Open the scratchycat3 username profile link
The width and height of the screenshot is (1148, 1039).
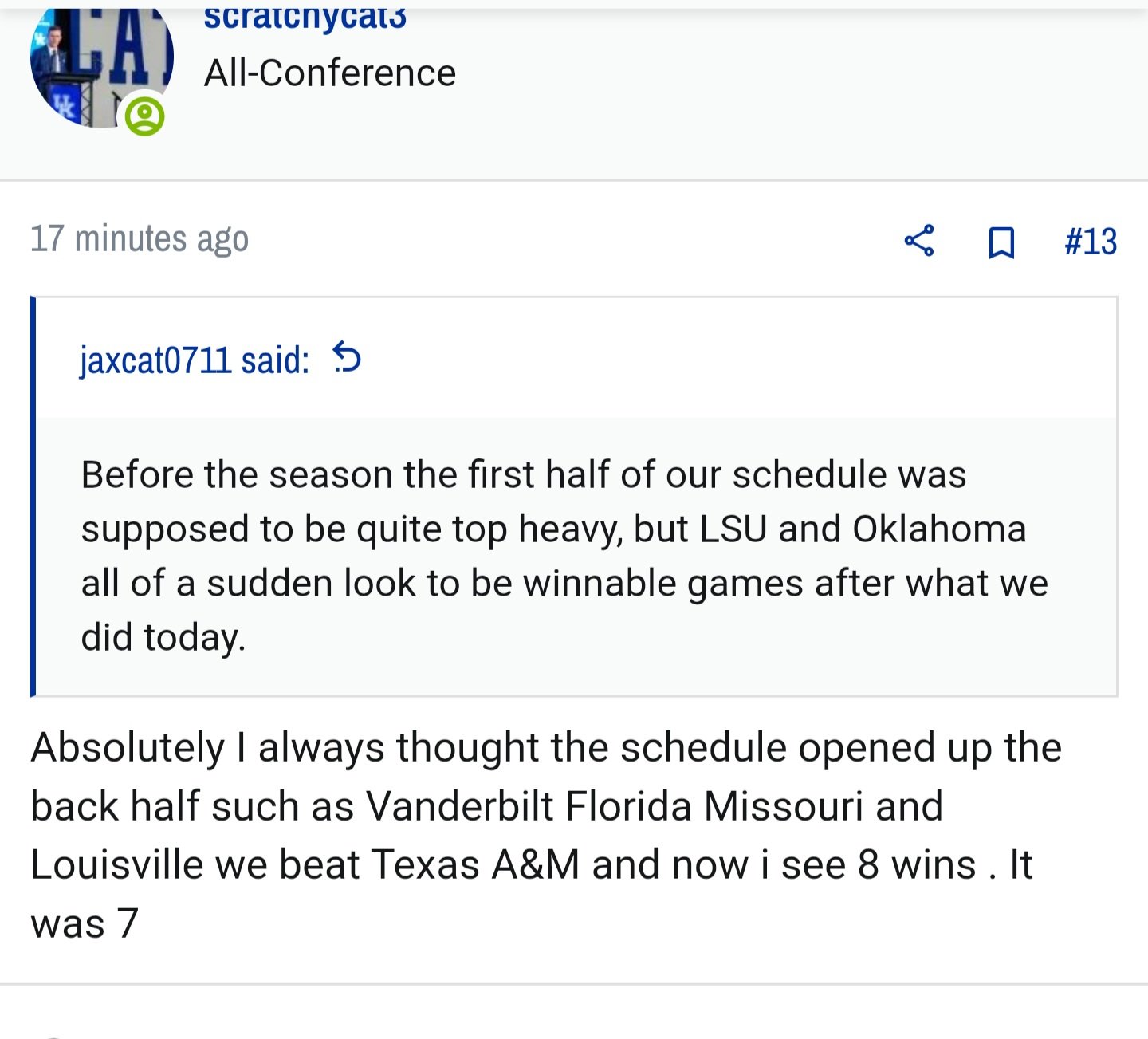305,18
